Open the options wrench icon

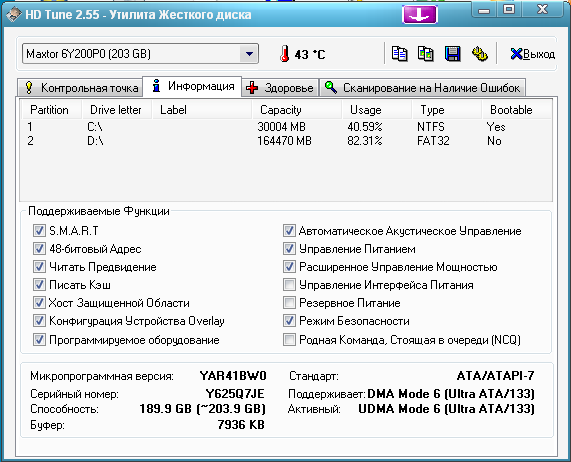click(x=480, y=54)
